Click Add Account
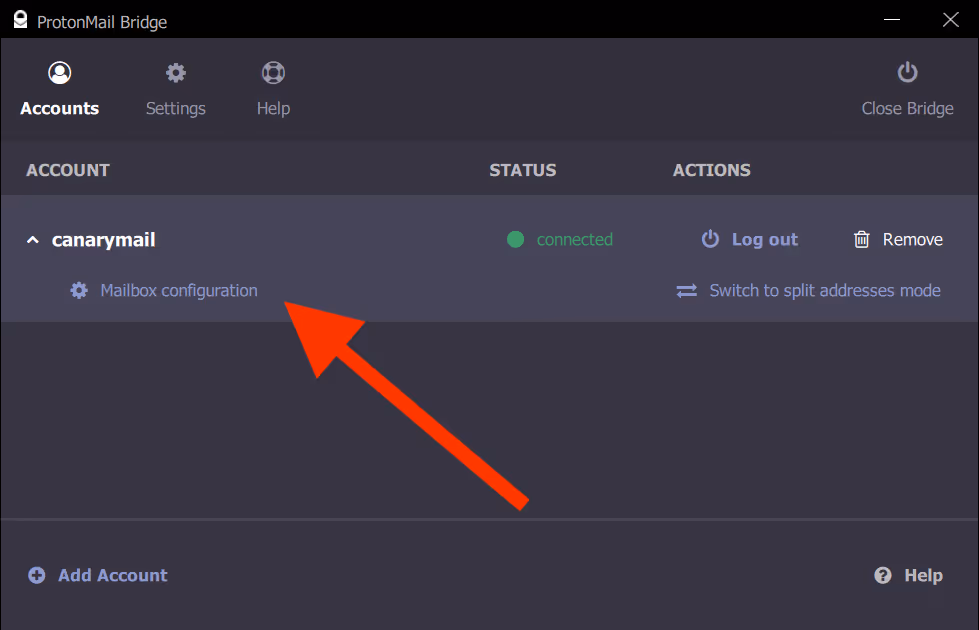Viewport: 979px width, 630px height. pyautogui.click(x=97, y=575)
